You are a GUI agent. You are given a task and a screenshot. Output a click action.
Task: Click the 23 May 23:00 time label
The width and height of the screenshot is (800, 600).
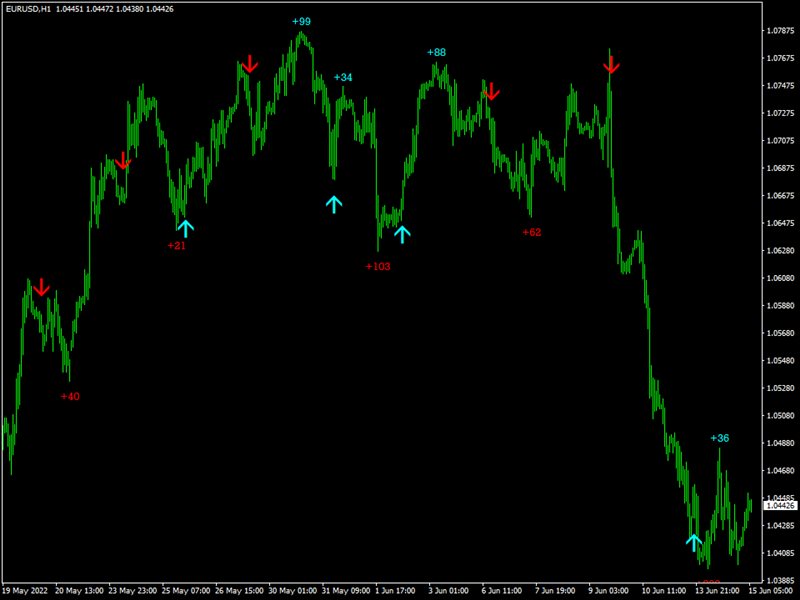(x=133, y=591)
